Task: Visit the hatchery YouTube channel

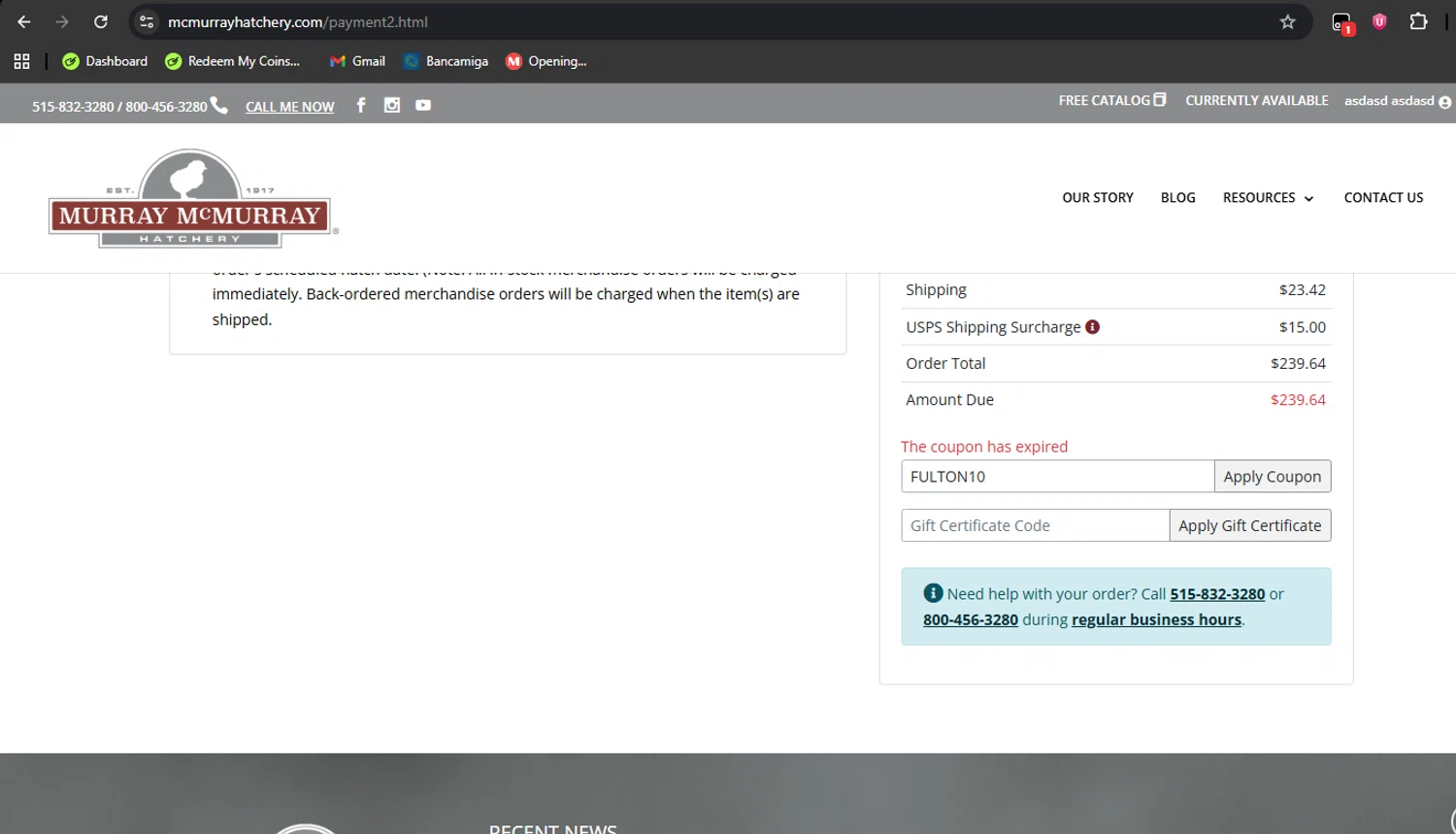Action: tap(423, 105)
